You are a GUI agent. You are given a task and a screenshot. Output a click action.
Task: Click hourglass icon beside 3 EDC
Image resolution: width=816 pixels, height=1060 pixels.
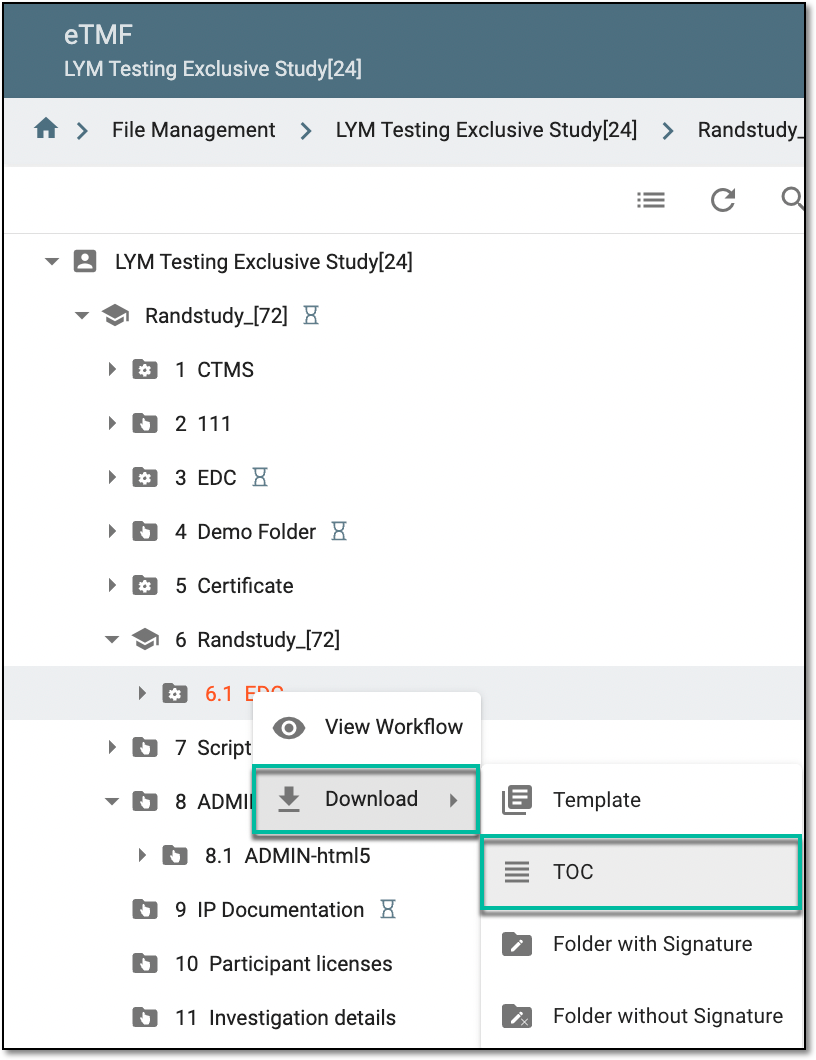(x=260, y=477)
